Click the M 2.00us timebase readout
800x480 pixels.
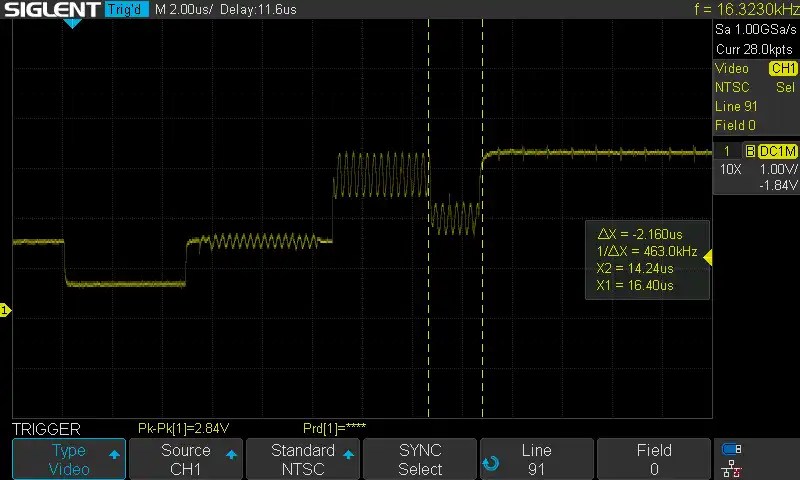(x=187, y=10)
